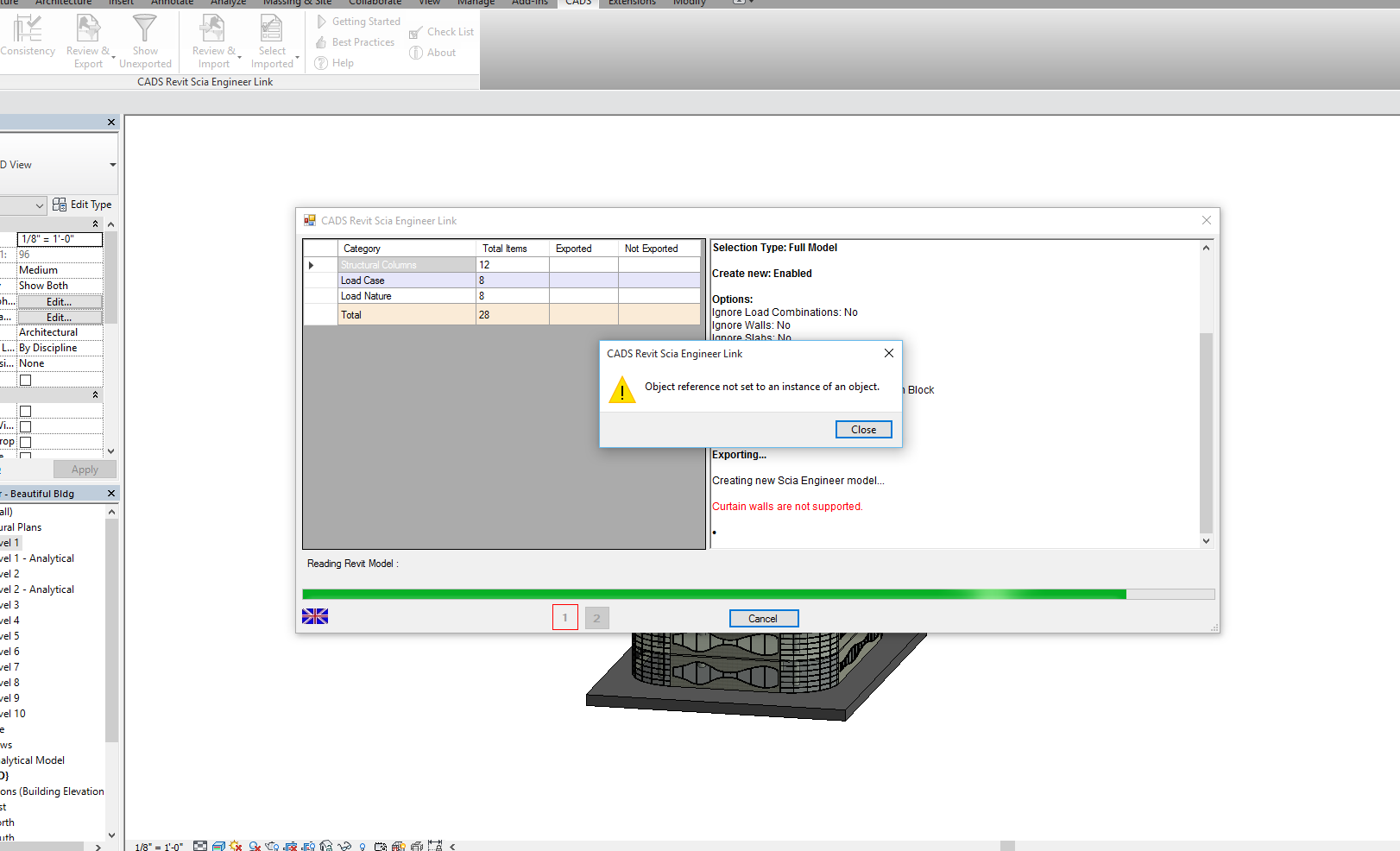The width and height of the screenshot is (1400, 851).
Task: Open the About info item
Action: pyautogui.click(x=432, y=53)
